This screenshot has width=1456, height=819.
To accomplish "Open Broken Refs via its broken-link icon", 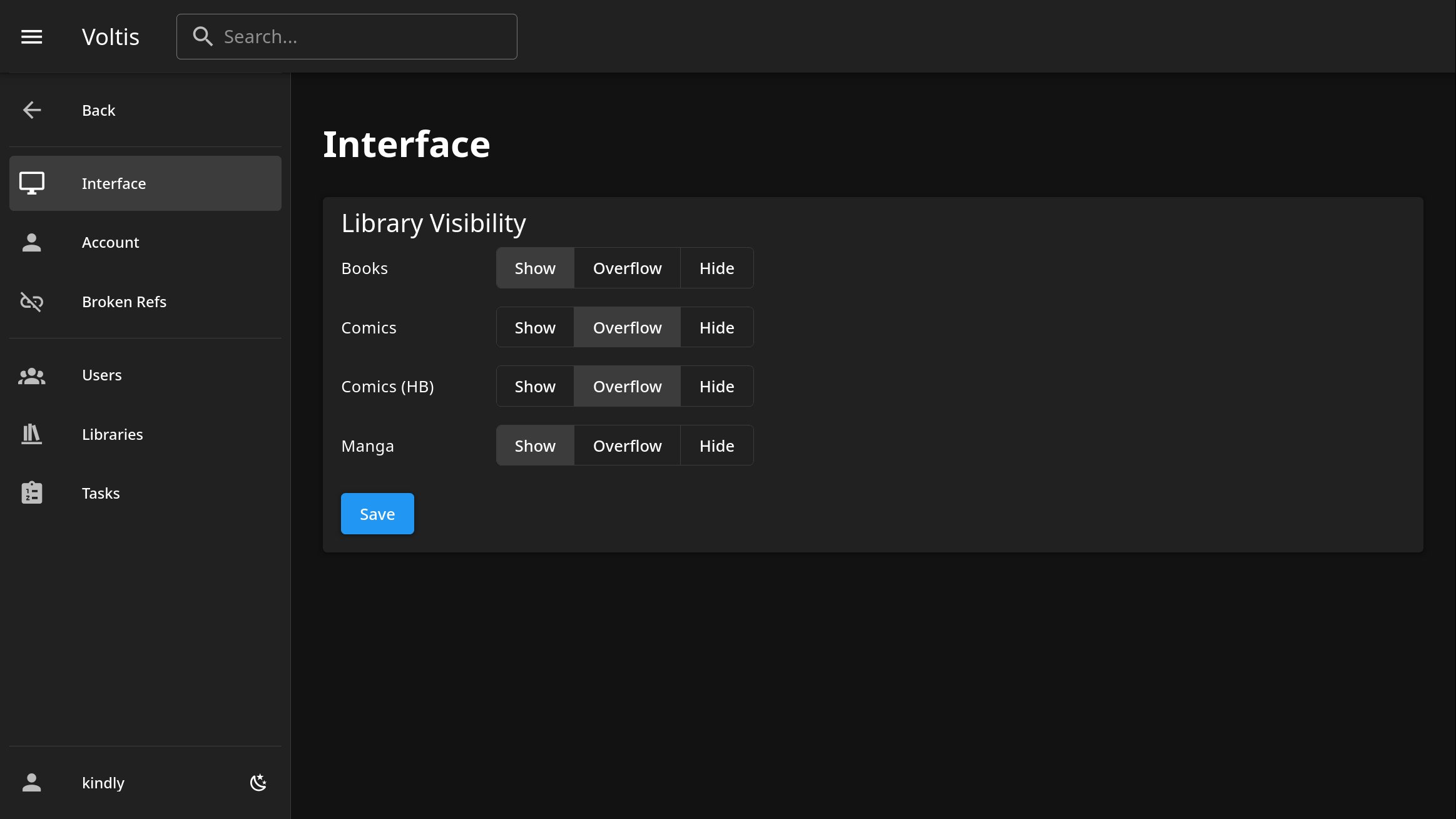I will click(31, 302).
